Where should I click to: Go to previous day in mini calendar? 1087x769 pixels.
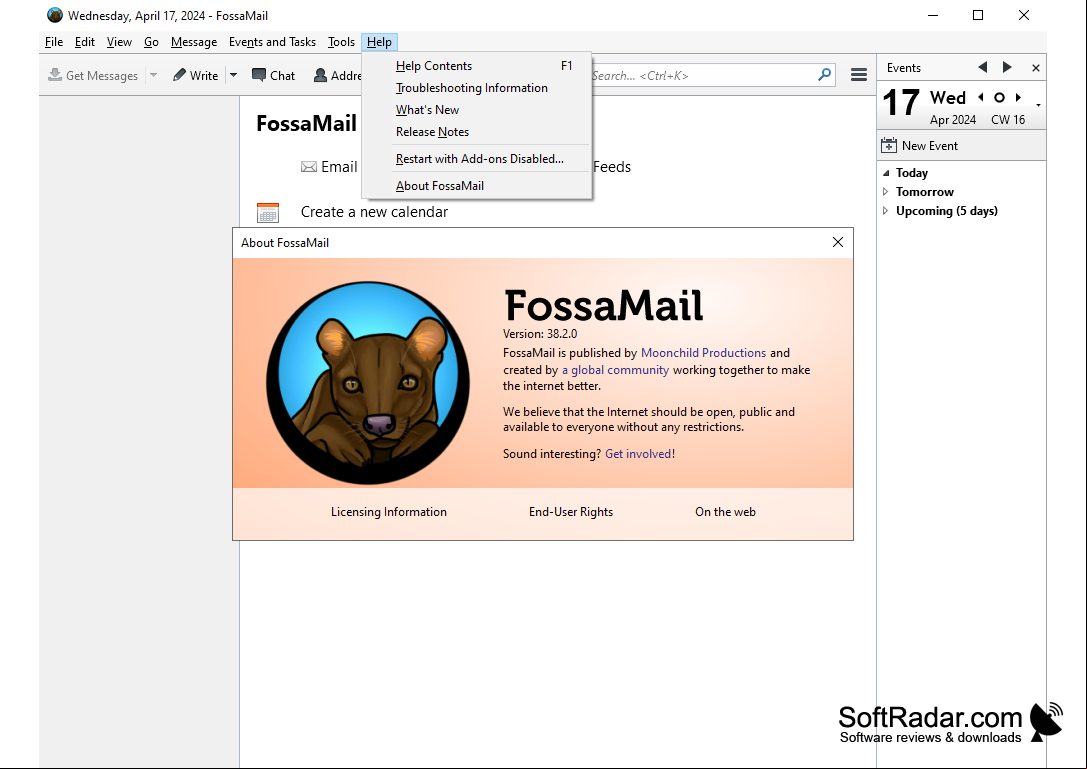pyautogui.click(x=981, y=98)
